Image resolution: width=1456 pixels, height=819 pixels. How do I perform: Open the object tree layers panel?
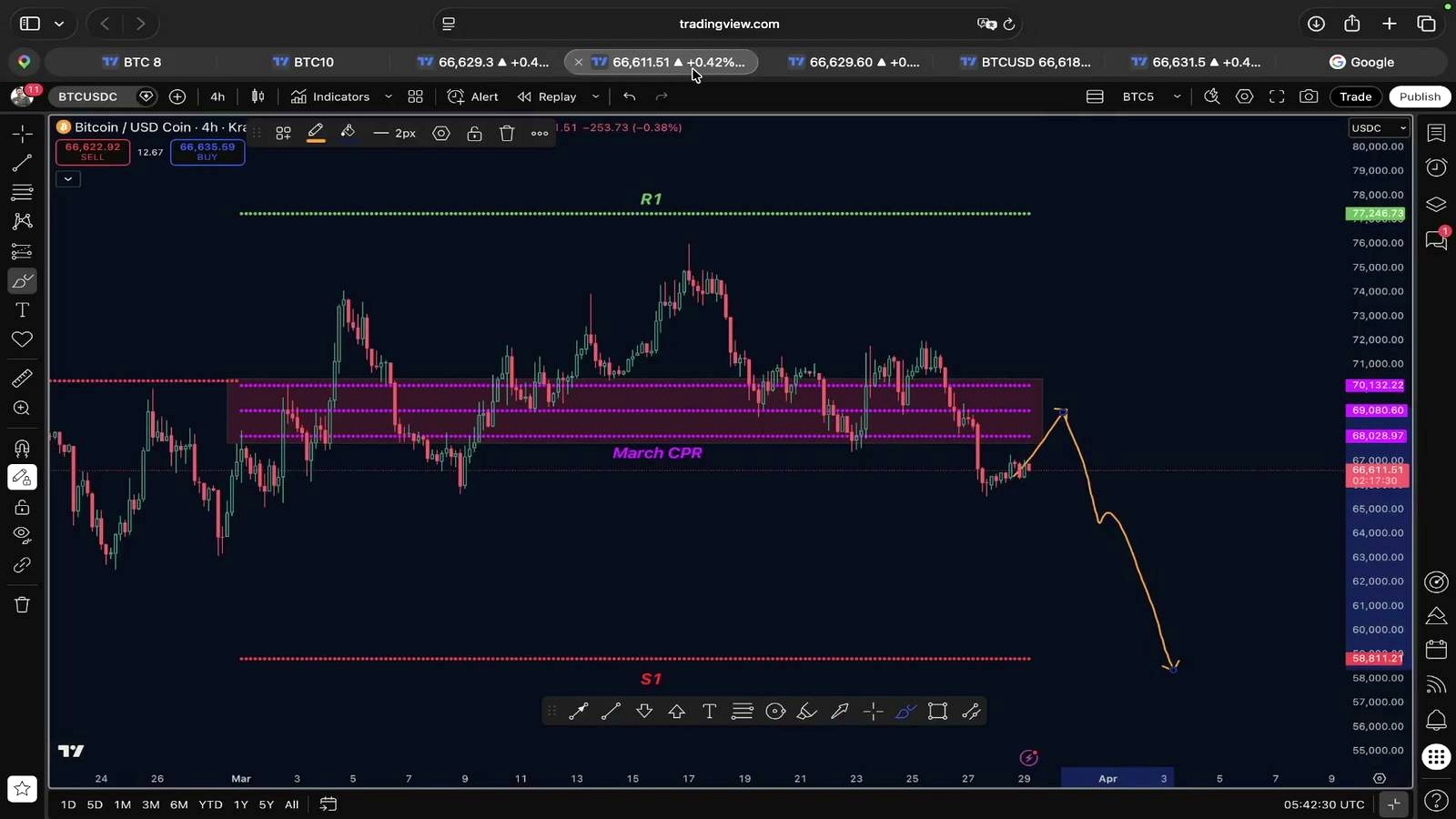(x=1436, y=205)
